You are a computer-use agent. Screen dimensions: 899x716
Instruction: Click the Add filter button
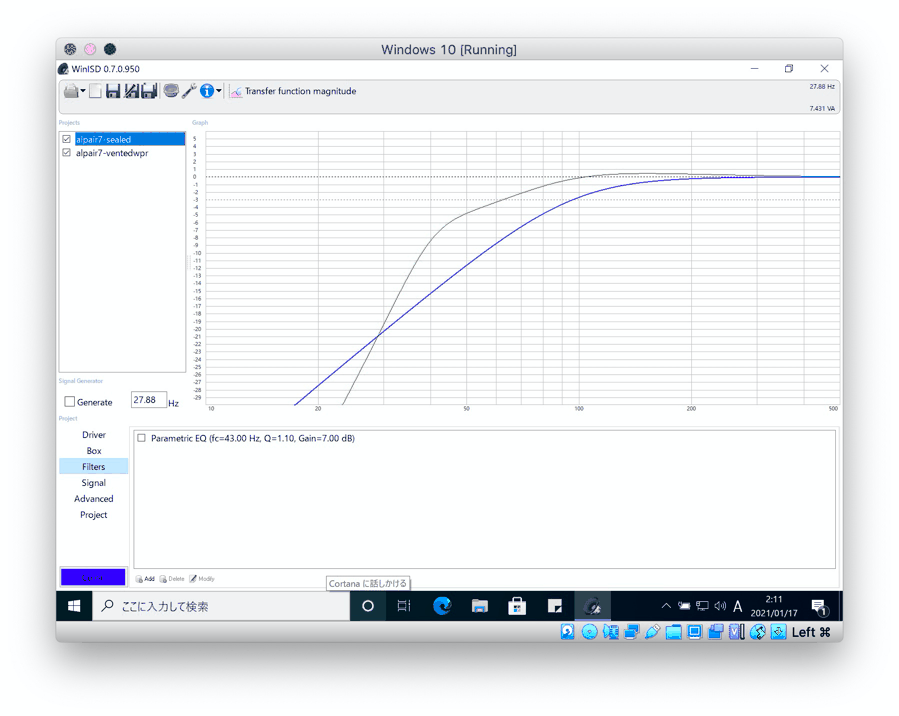tap(145, 579)
